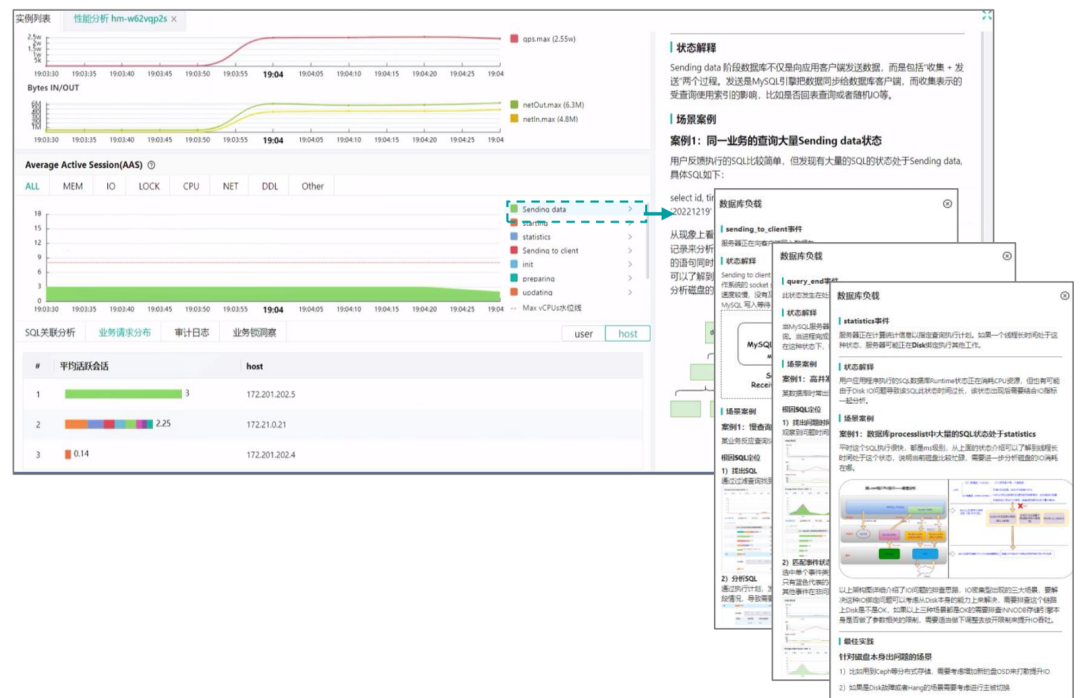1080x698 pixels.
Task: Click the 平均活跃会话 column header
Action: click(84, 366)
